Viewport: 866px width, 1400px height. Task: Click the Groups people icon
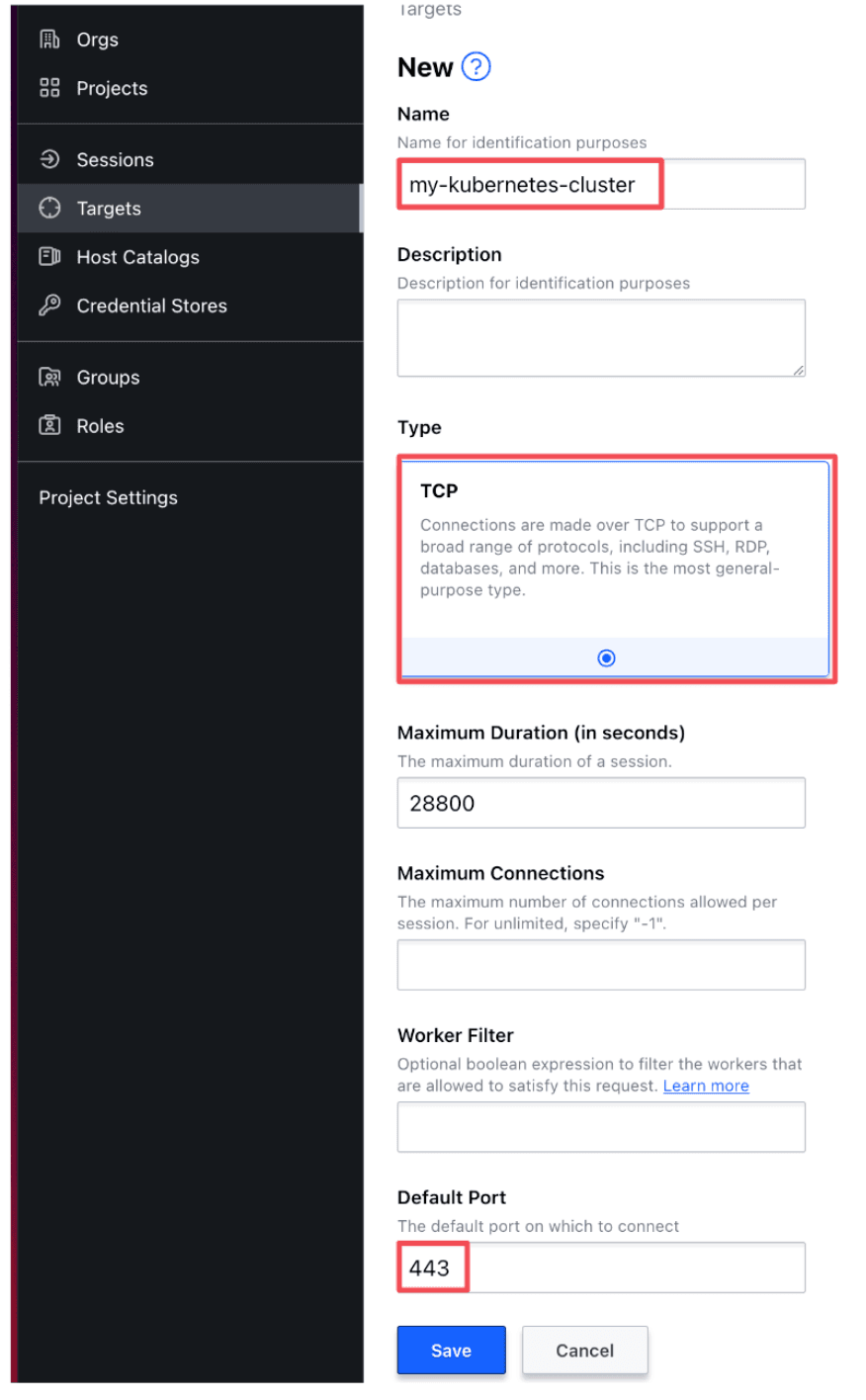tap(49, 378)
